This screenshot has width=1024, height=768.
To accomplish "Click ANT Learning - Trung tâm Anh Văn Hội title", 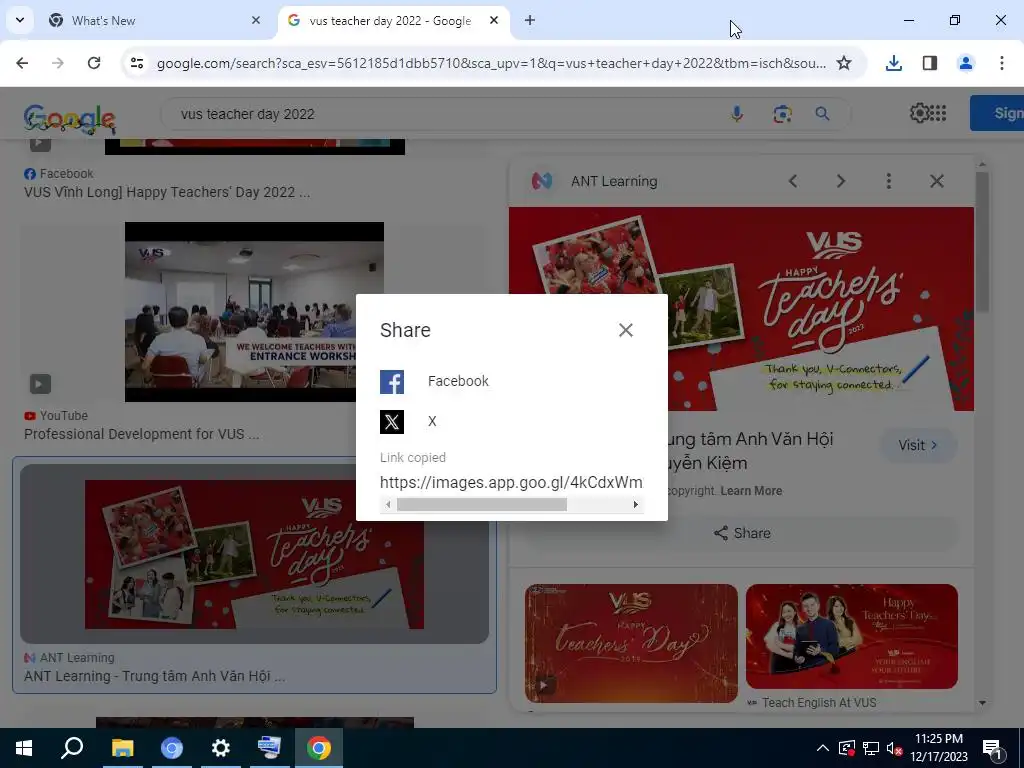I will [155, 677].
